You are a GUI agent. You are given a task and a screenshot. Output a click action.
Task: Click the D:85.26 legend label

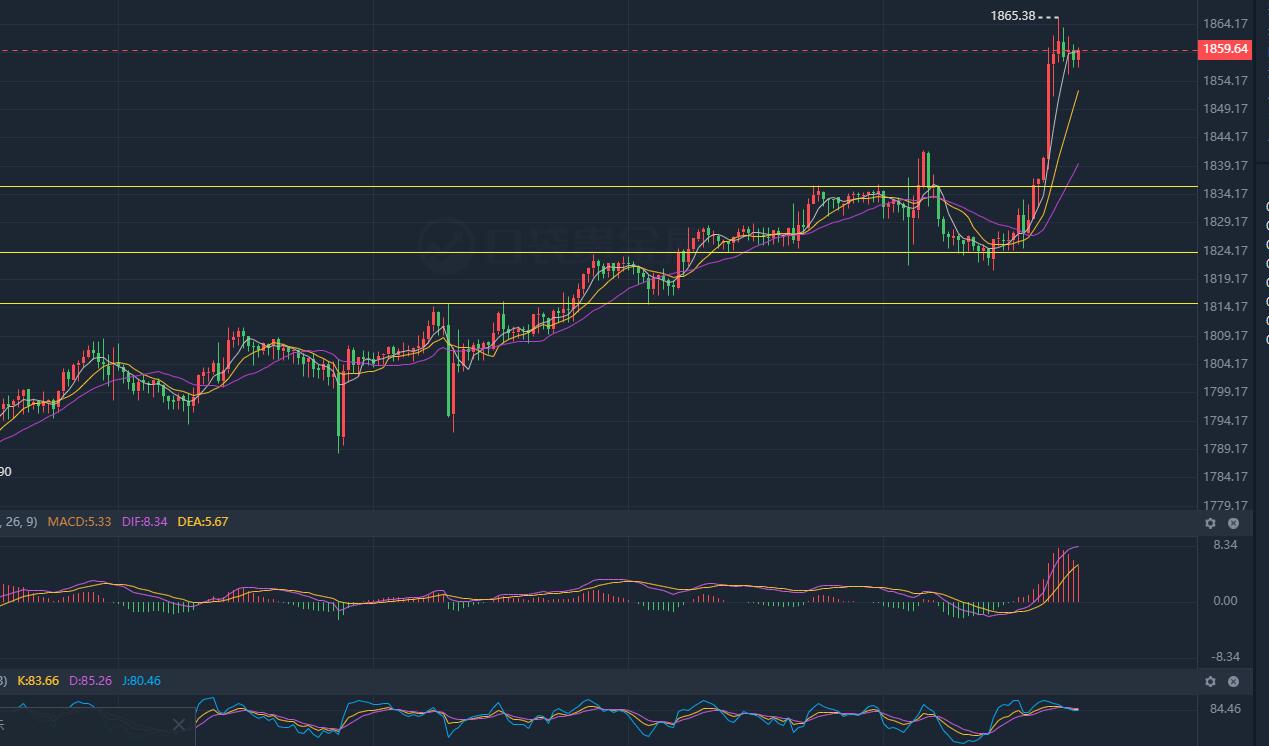(x=91, y=681)
